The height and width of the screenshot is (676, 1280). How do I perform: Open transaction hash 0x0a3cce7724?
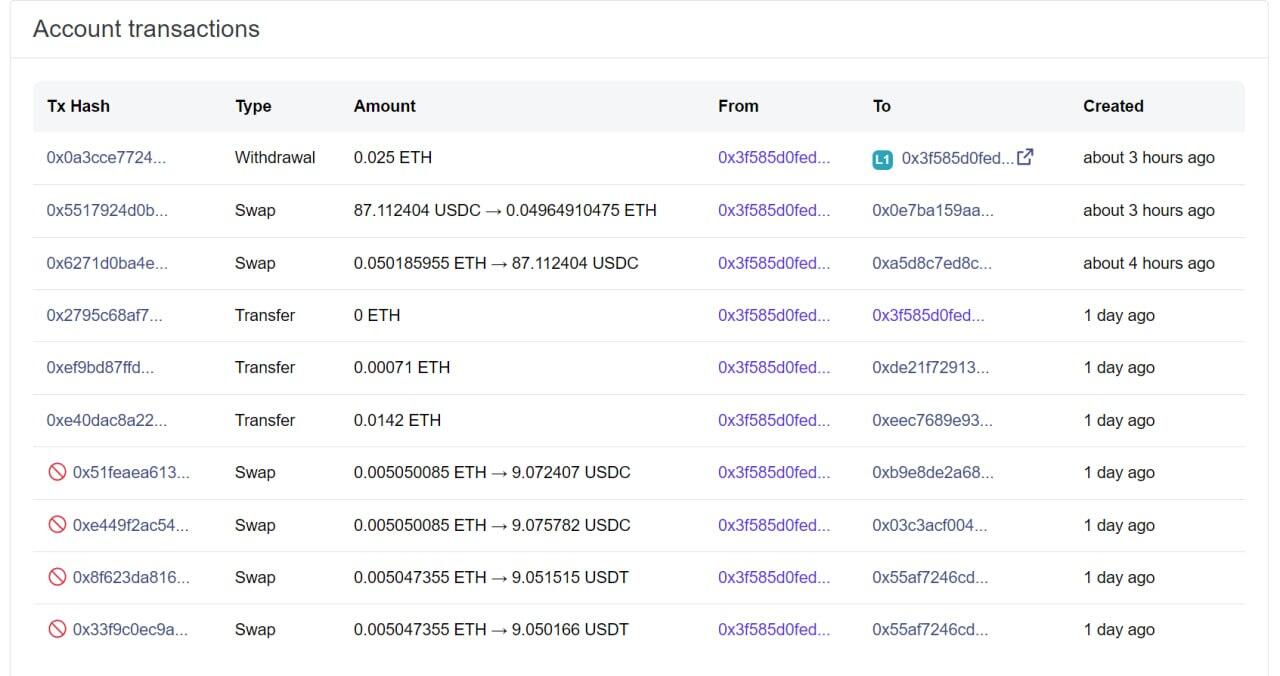point(106,158)
